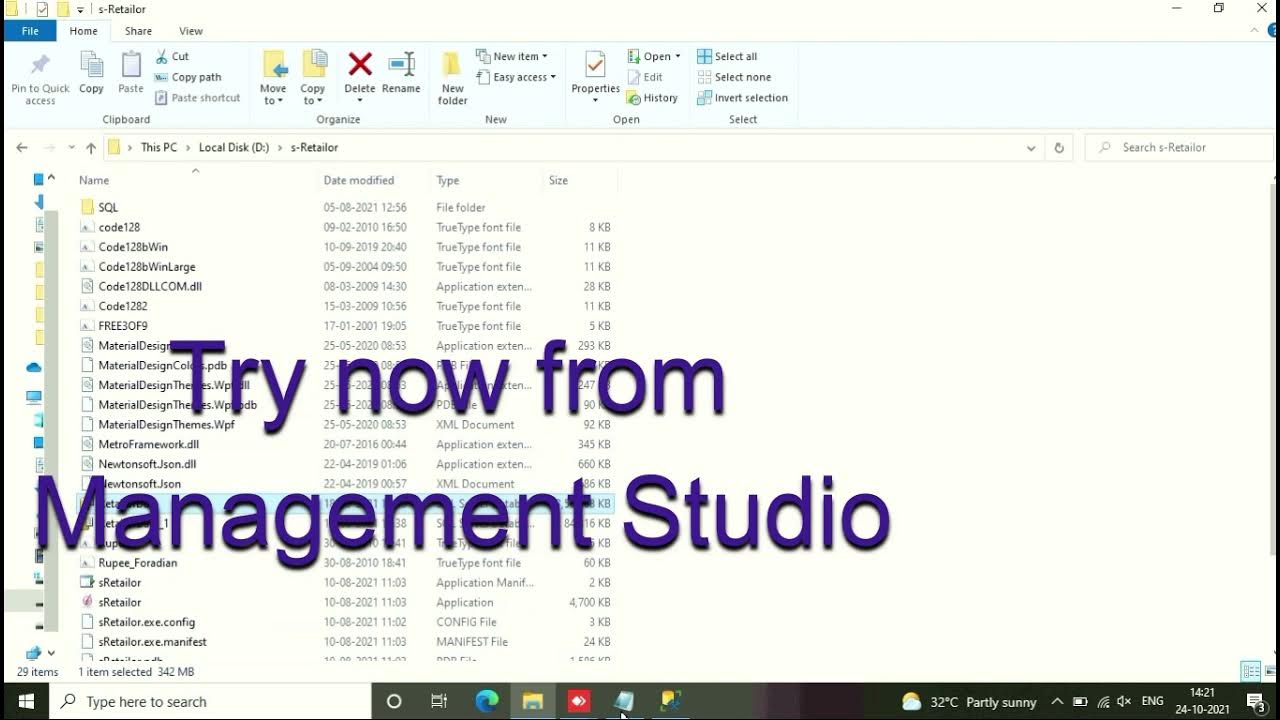Switch to the Home ribbon tab
The width and height of the screenshot is (1280, 720).
(84, 31)
